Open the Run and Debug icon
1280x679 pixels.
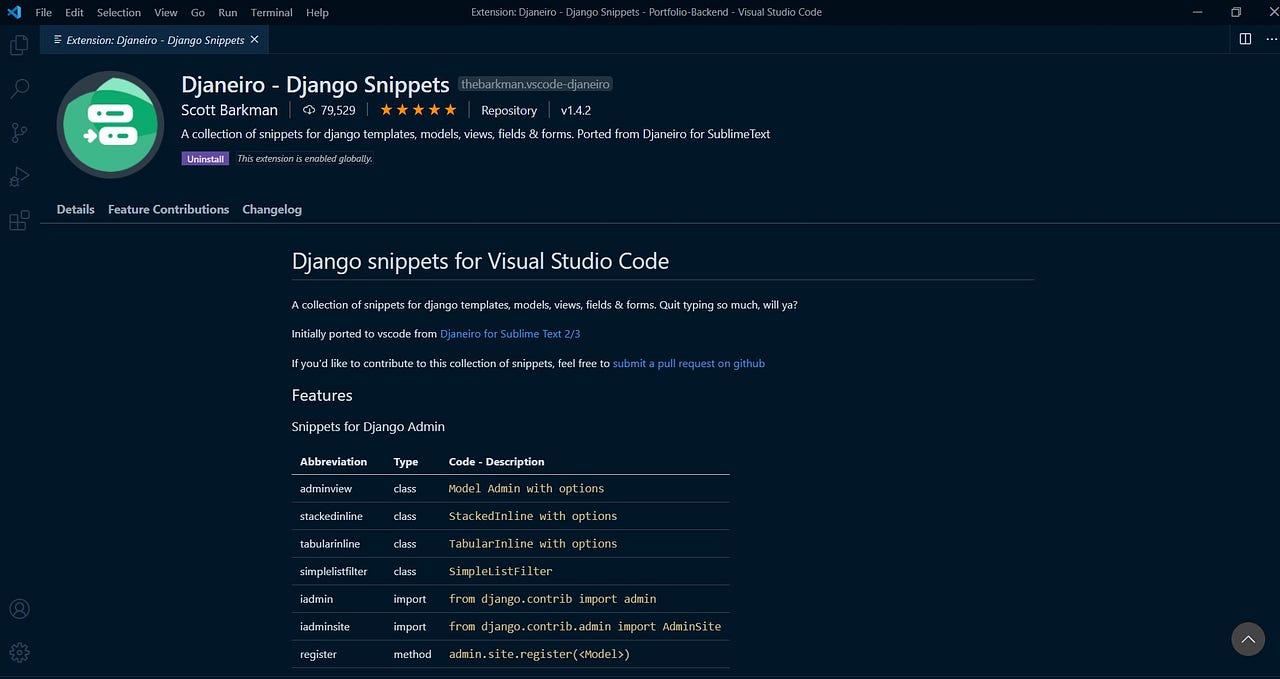click(x=18, y=176)
